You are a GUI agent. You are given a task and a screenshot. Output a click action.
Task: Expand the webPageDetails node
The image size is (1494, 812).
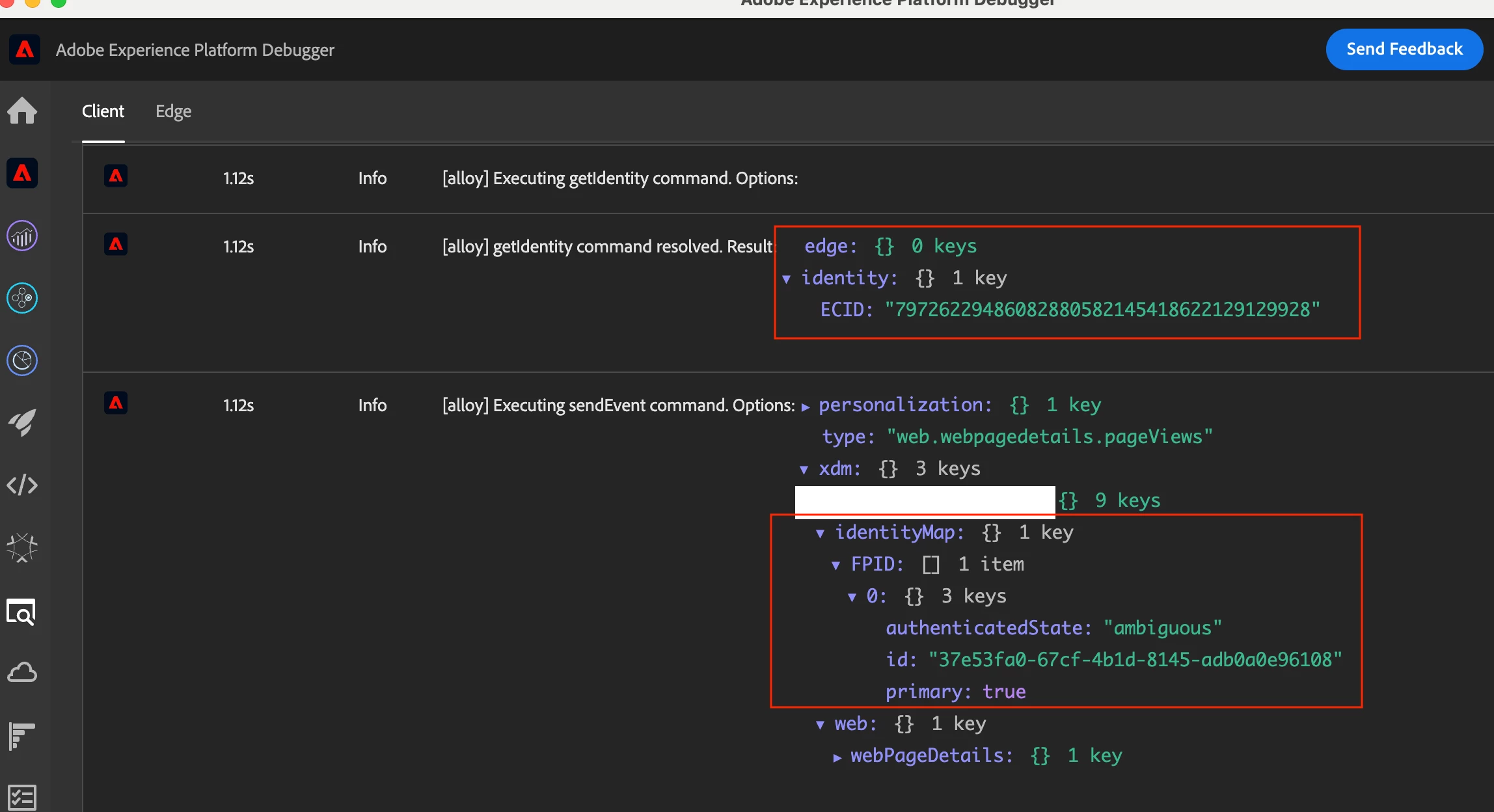click(x=837, y=757)
